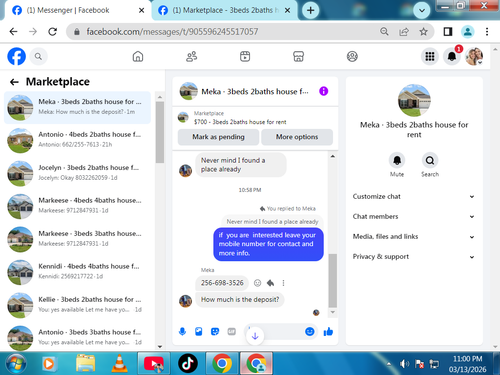Click the conversation list scrollbar
Image resolution: width=500 pixels, height=375 pixels.
(x=160, y=132)
